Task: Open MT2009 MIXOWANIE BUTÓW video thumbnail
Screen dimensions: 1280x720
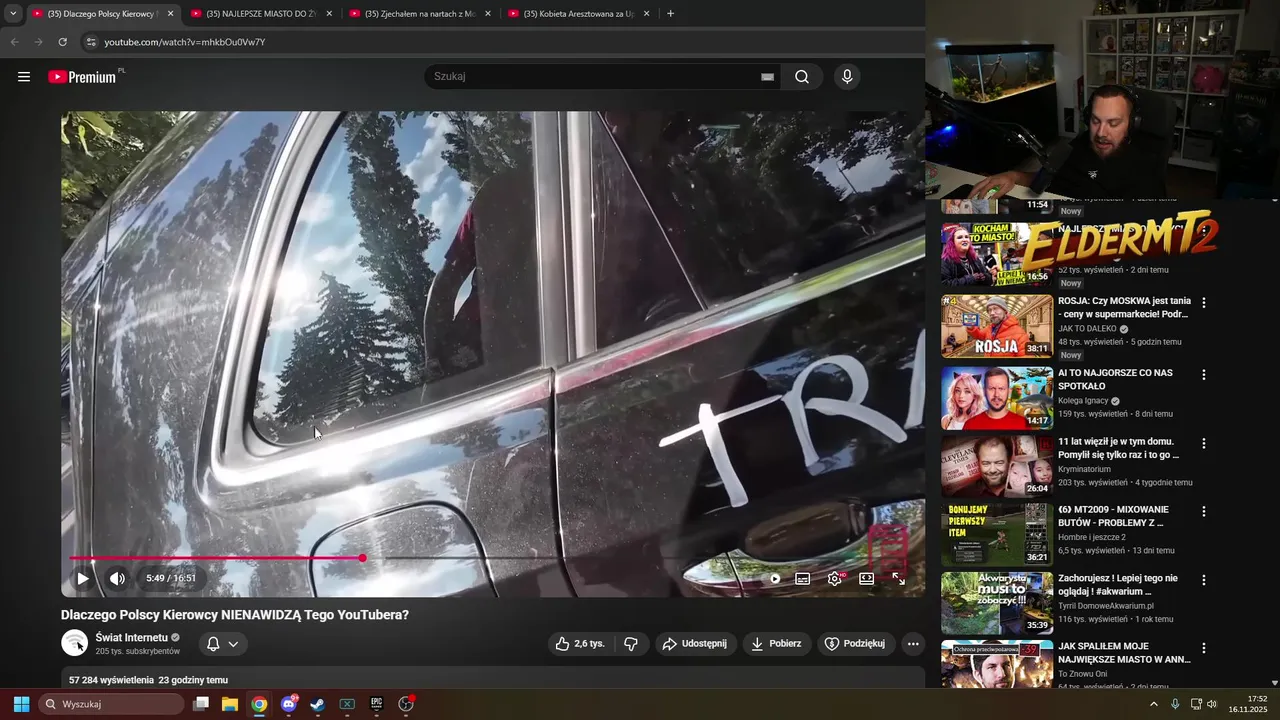Action: pyautogui.click(x=996, y=534)
